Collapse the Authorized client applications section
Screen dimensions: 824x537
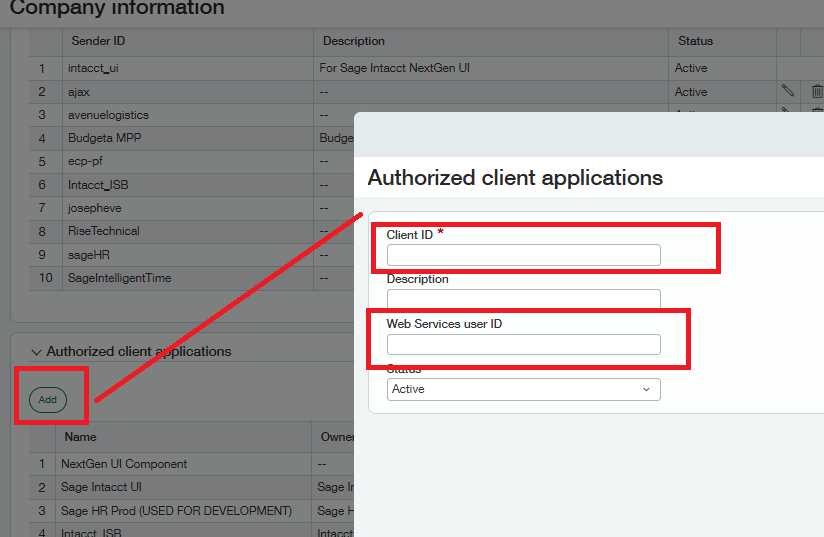(x=36, y=352)
